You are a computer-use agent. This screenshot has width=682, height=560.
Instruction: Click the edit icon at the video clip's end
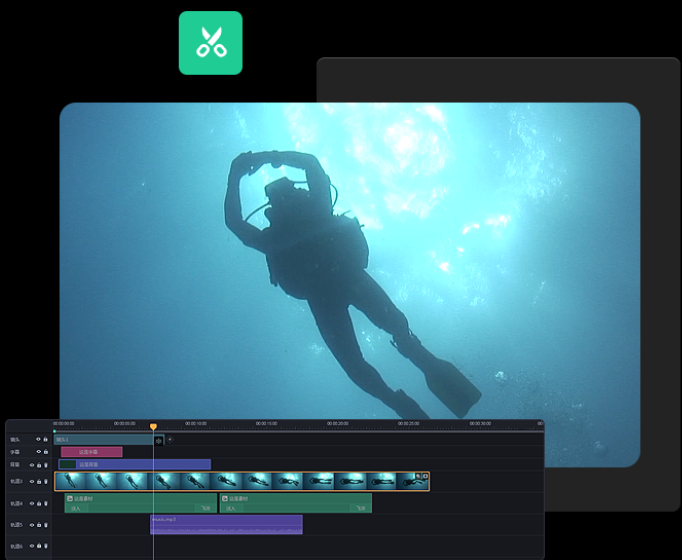click(x=418, y=477)
